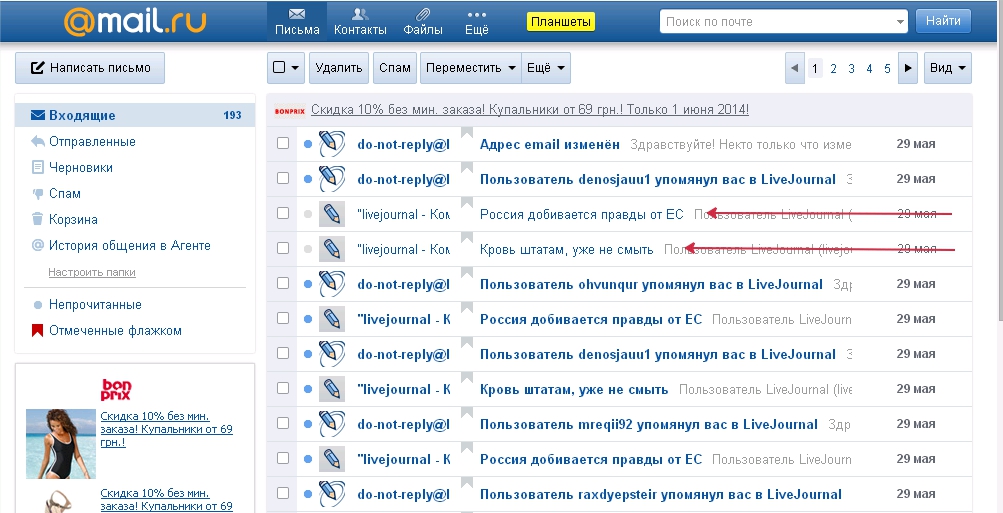Flag the ohvunqur mention message
Screen dimensions: 1003x513
point(466,273)
